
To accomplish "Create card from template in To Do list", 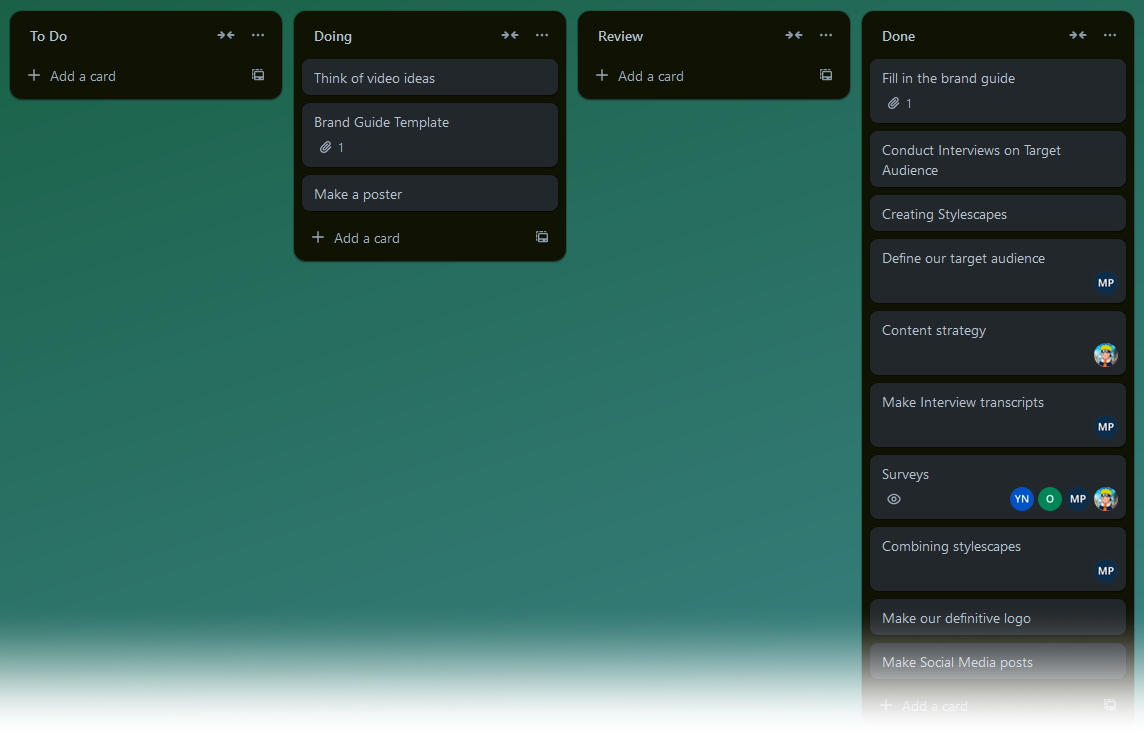I will click(257, 74).
